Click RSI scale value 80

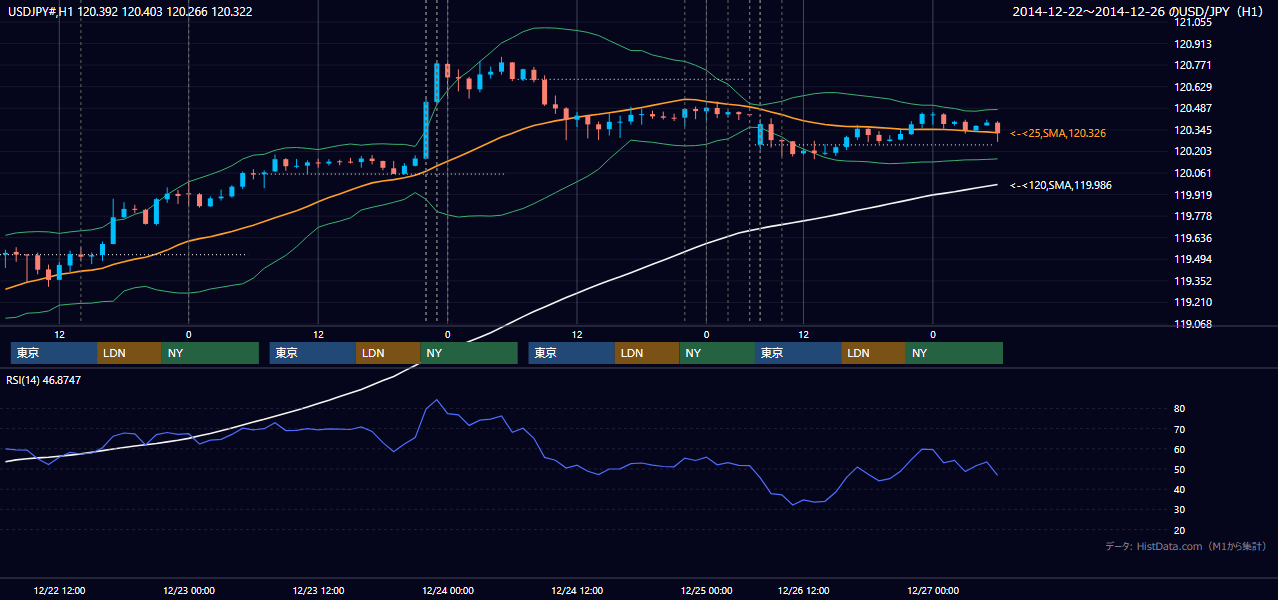tap(1179, 409)
